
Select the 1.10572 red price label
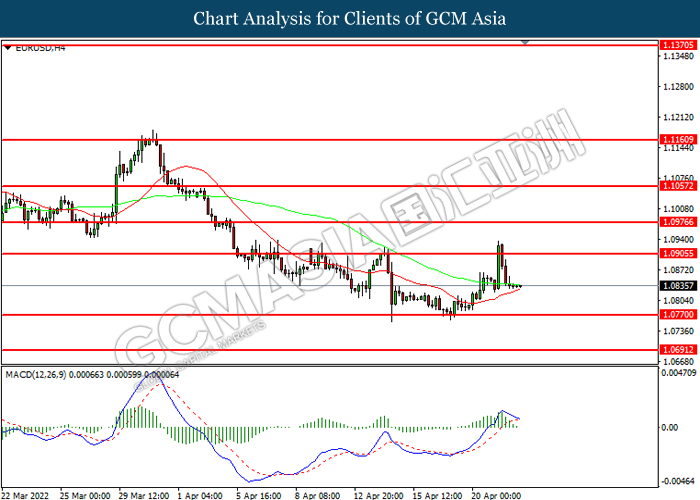coord(678,186)
